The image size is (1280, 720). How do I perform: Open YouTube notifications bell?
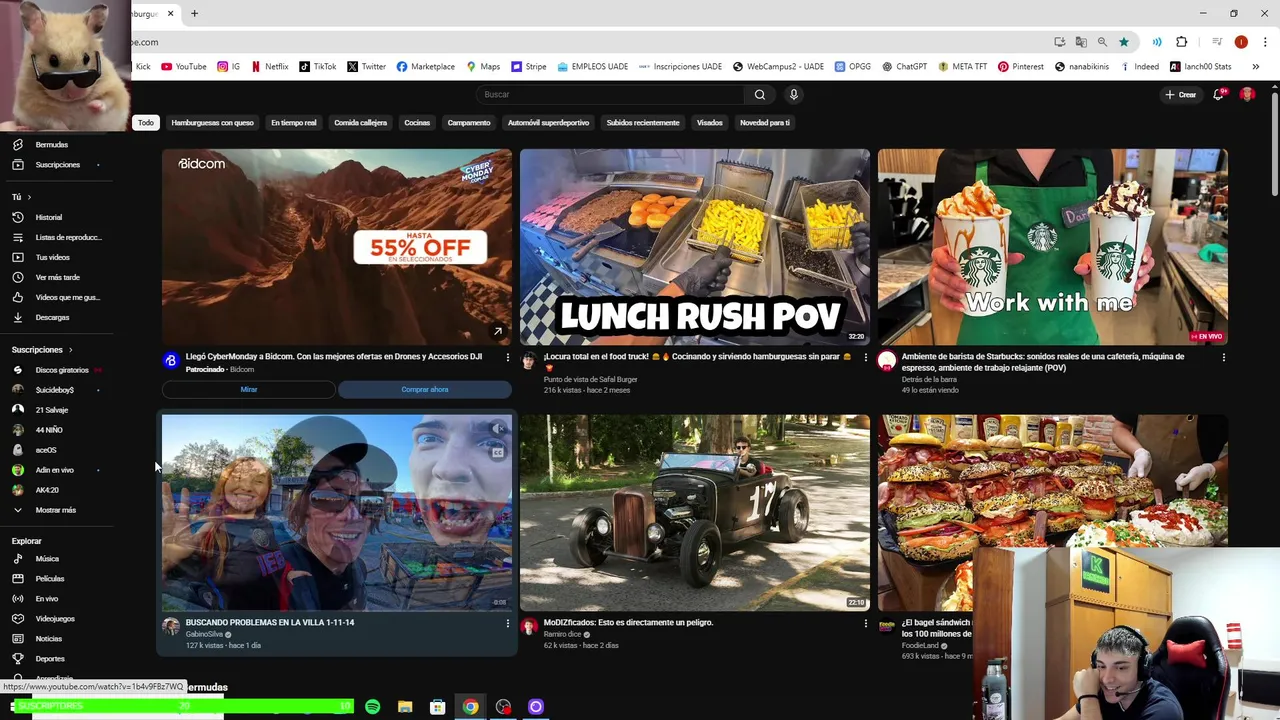tap(1218, 95)
